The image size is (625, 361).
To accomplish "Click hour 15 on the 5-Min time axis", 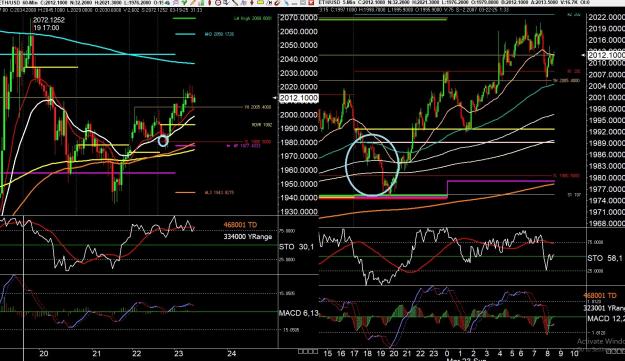I will point(328,353).
